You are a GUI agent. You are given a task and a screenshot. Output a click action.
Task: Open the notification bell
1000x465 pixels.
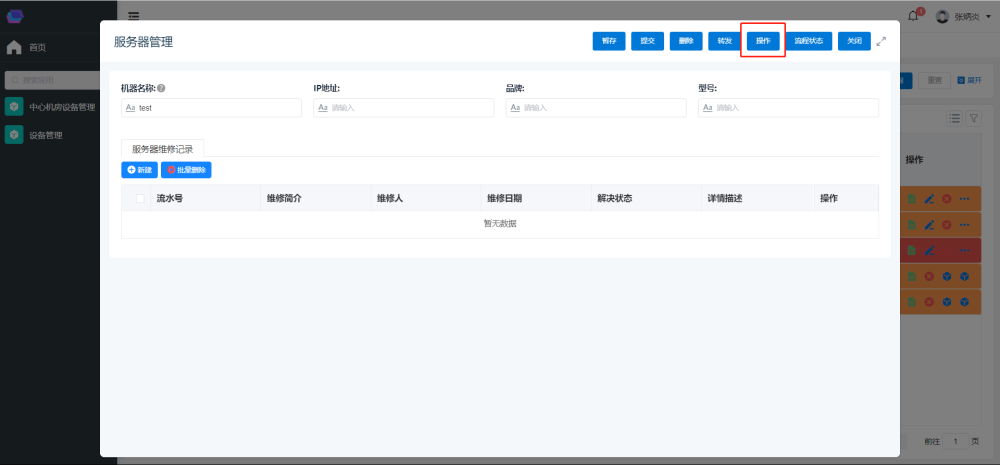pos(913,16)
